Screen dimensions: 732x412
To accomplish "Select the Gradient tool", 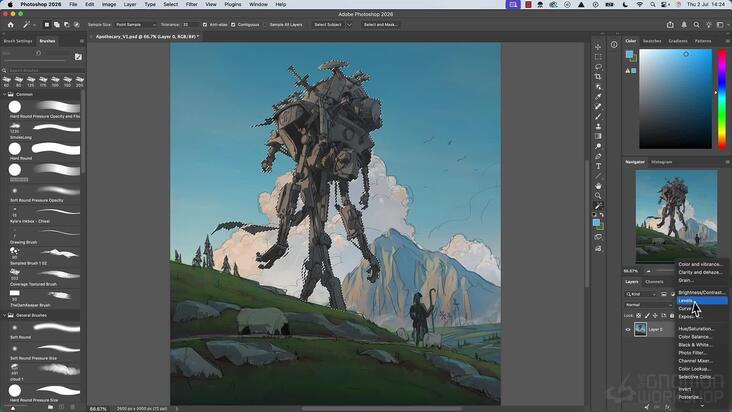I will point(598,136).
